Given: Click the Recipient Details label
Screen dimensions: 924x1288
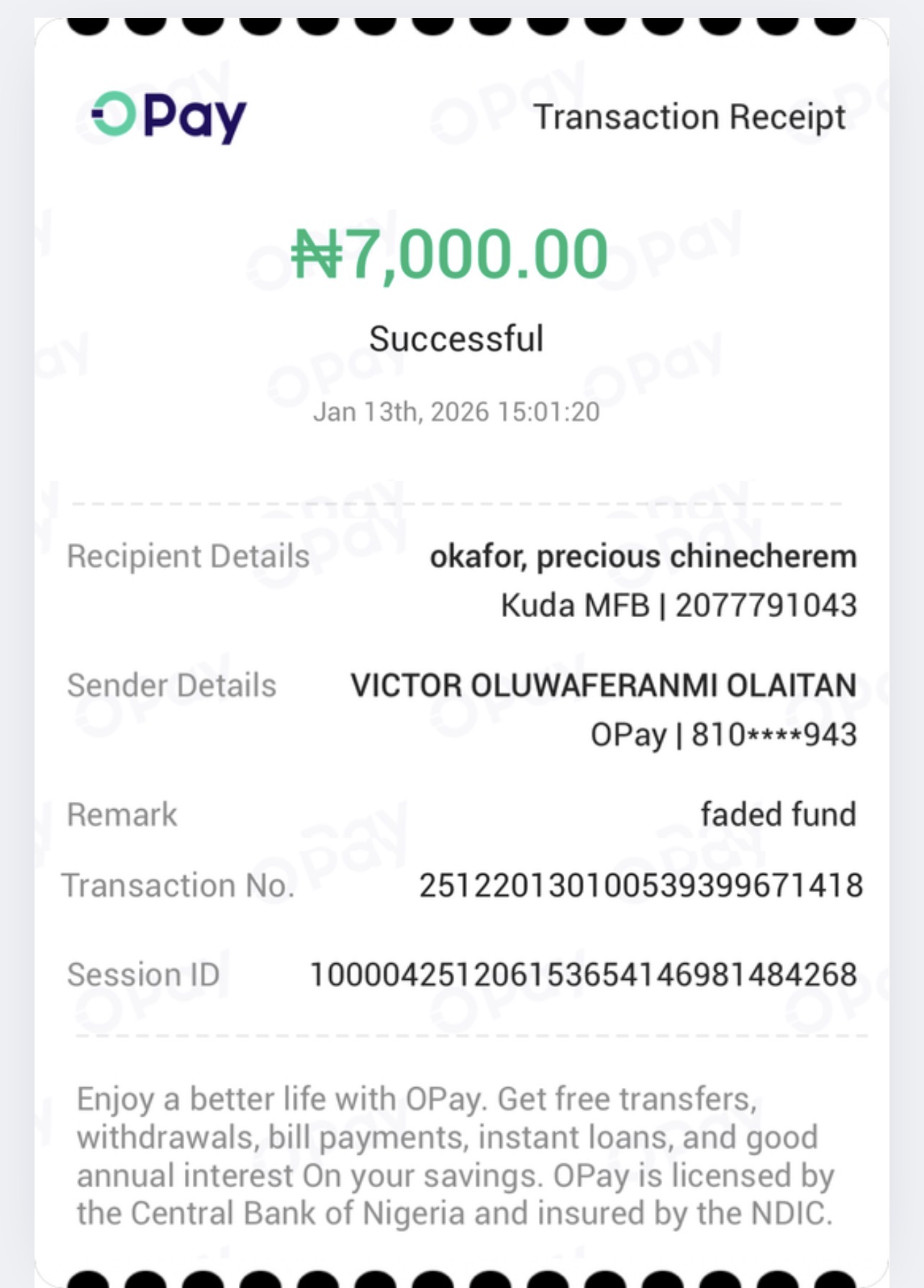Looking at the screenshot, I should tap(188, 556).
